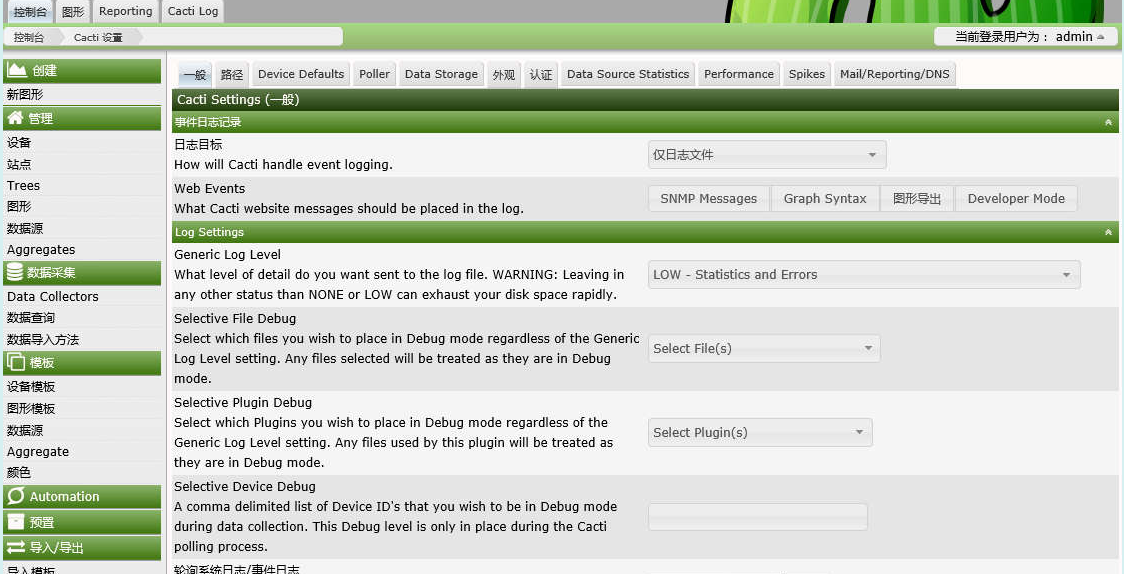Toggle the SNMP Messages web event
Screen dimensions: 1124x574
pos(708,199)
